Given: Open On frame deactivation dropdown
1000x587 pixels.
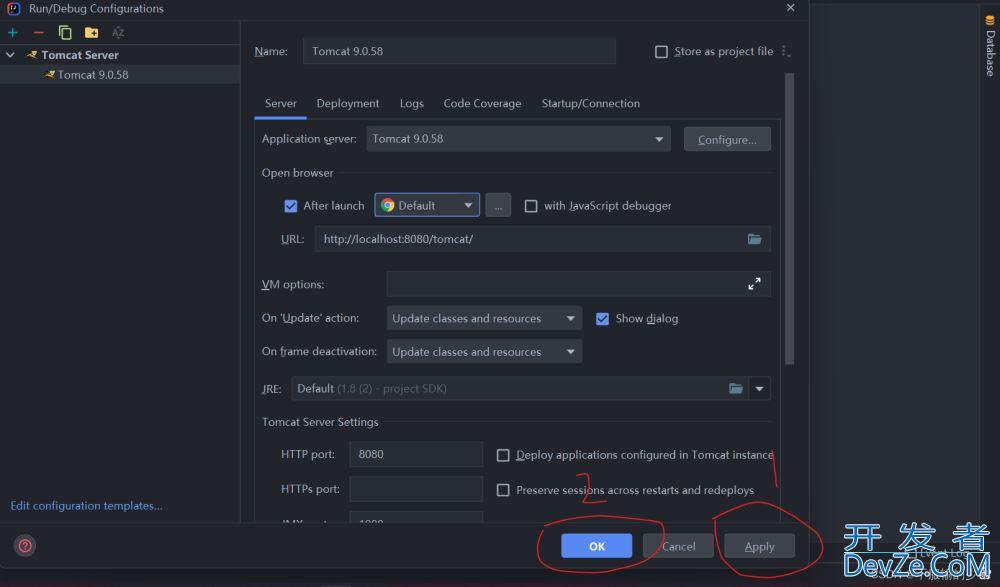Looking at the screenshot, I should click(x=485, y=352).
